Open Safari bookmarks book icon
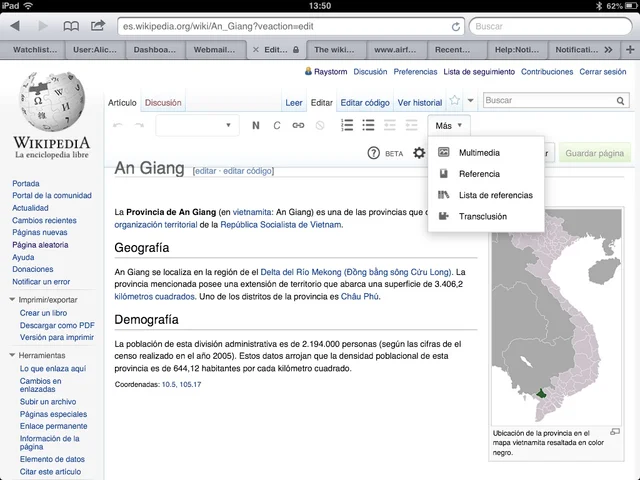 coord(71,27)
